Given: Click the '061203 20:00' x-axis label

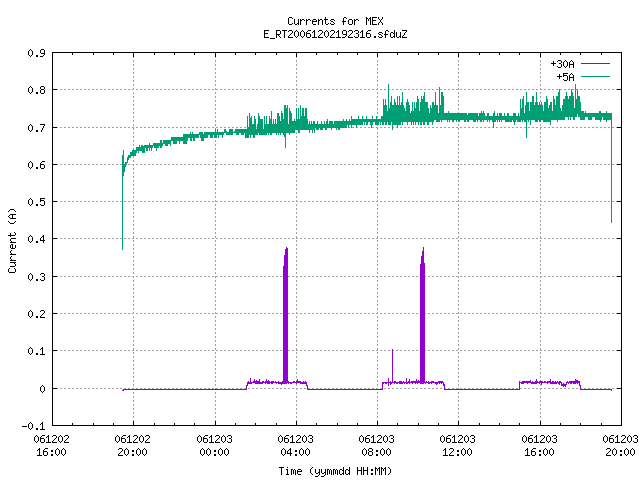Looking at the screenshot, I should [x=620, y=445].
